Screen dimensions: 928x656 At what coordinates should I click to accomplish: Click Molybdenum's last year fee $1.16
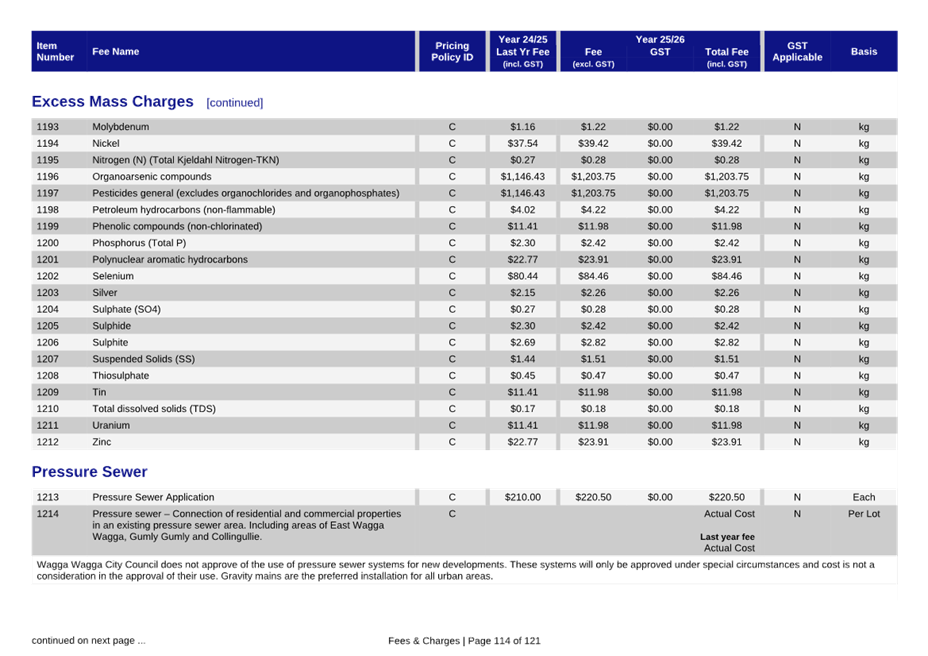coord(523,127)
